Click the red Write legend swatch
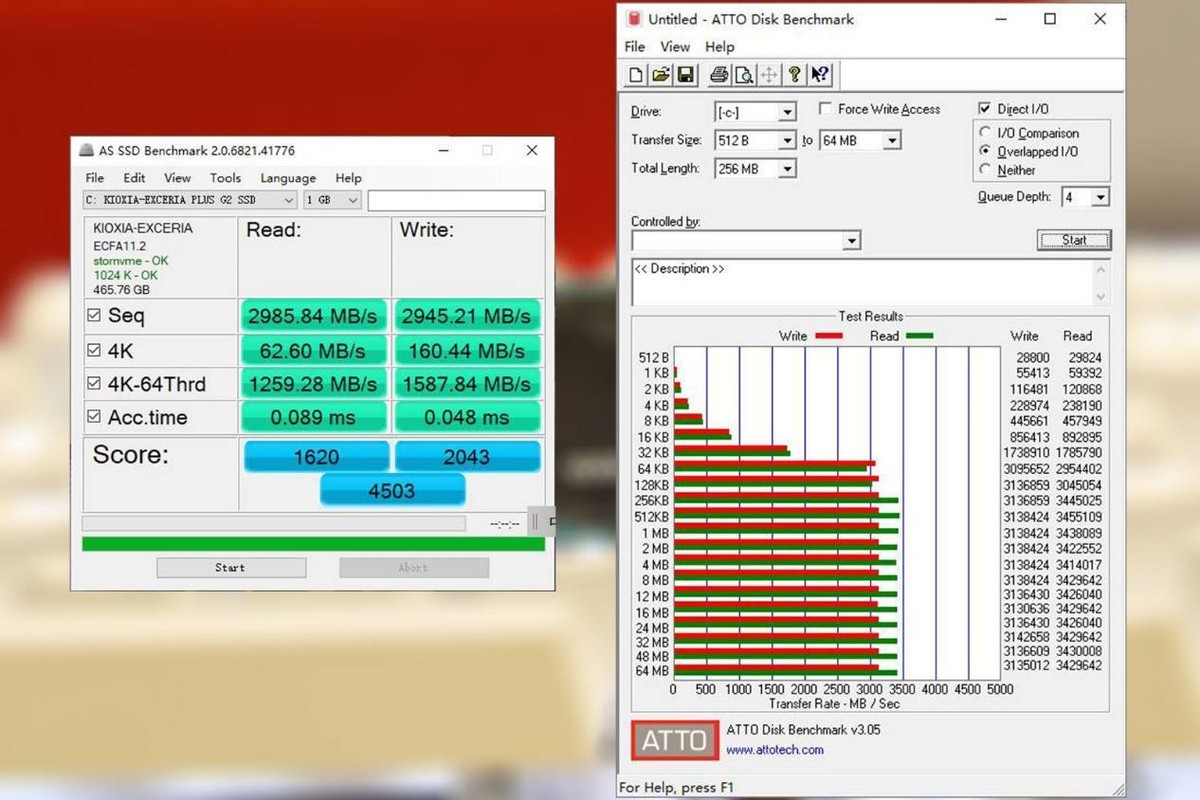 829,336
